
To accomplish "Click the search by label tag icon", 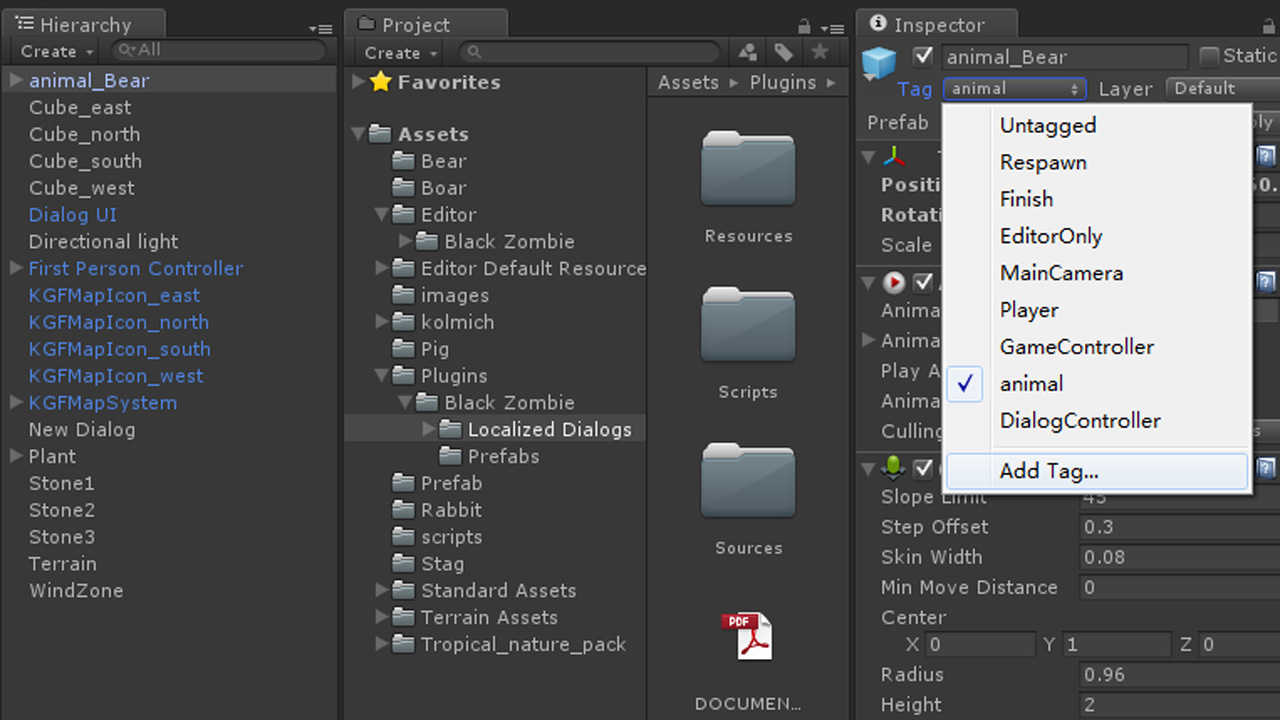I will click(783, 53).
